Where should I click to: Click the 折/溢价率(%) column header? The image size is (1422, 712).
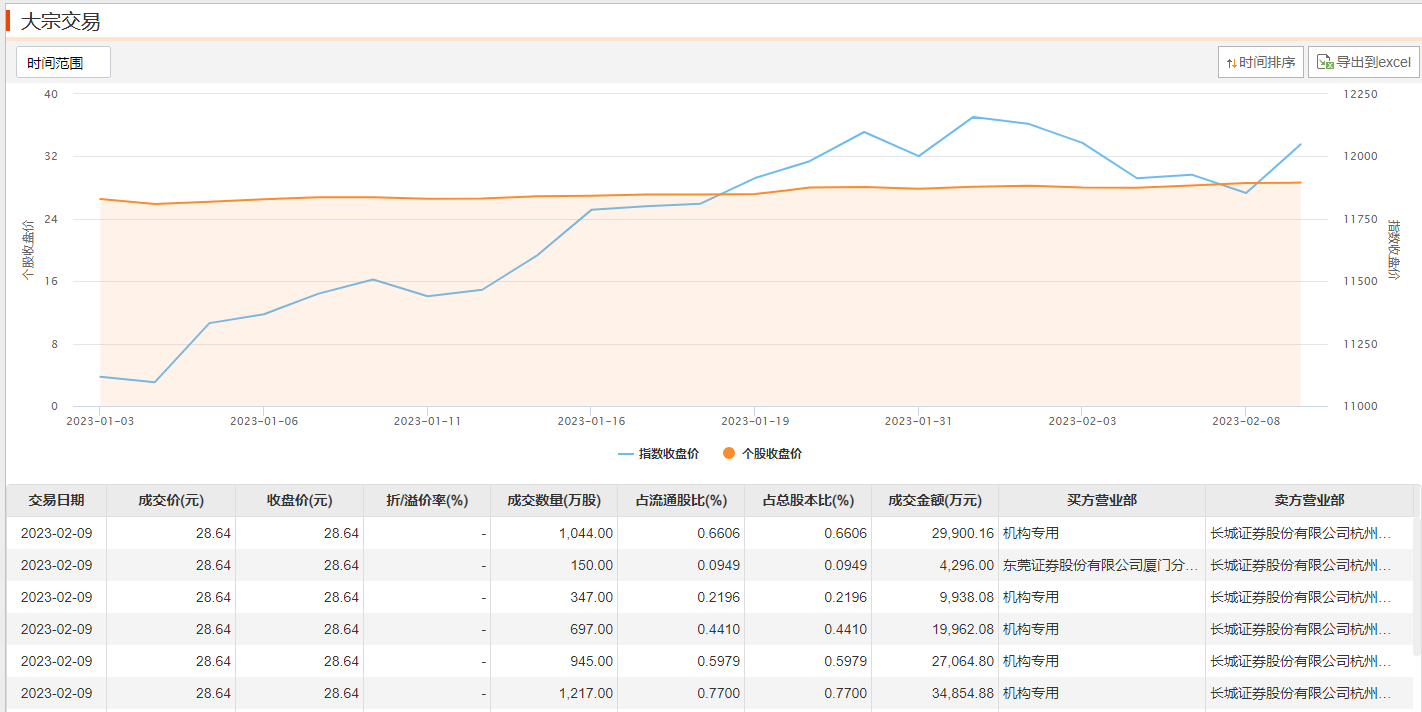[x=427, y=501]
